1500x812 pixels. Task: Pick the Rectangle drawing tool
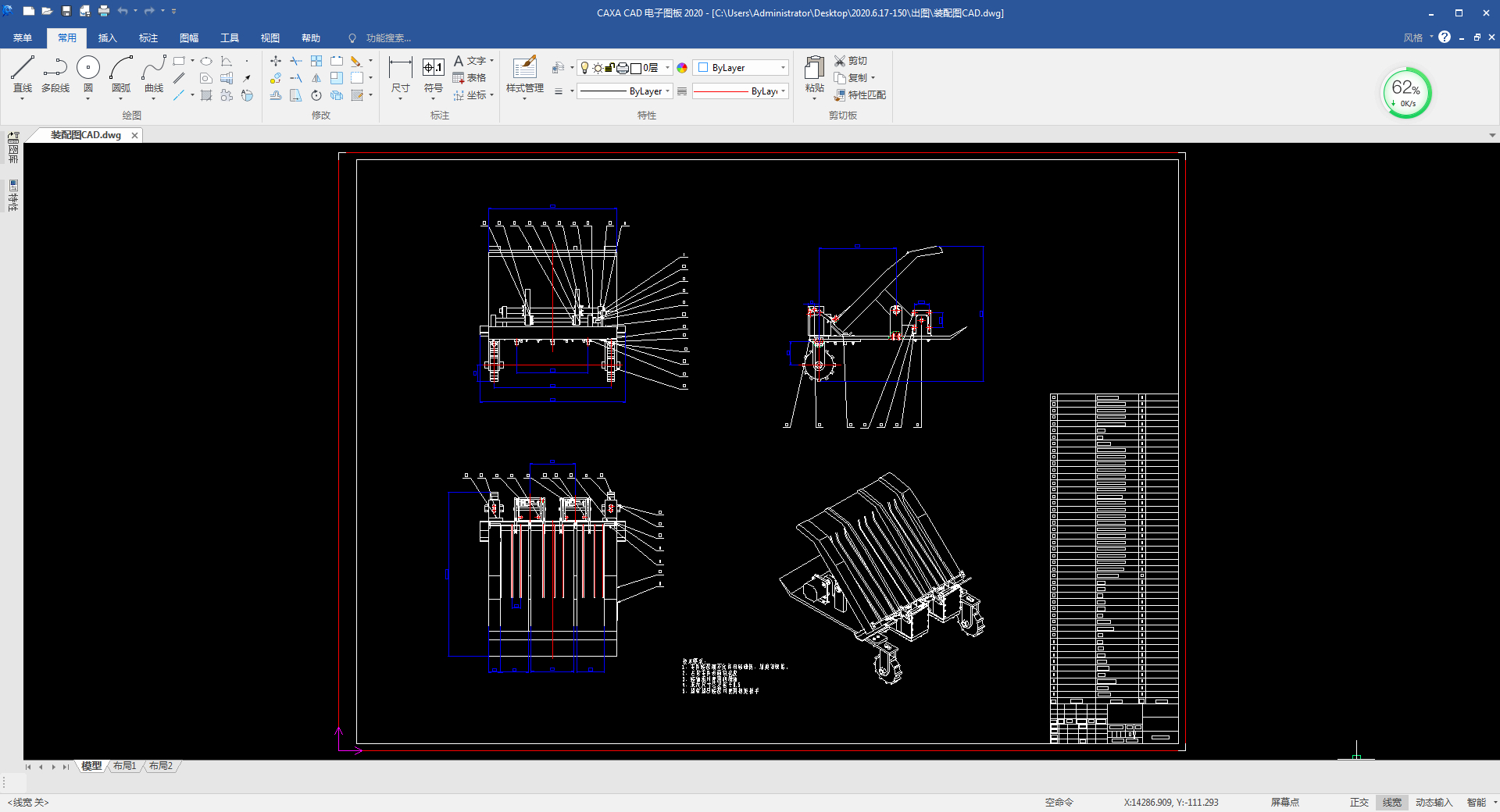179,61
